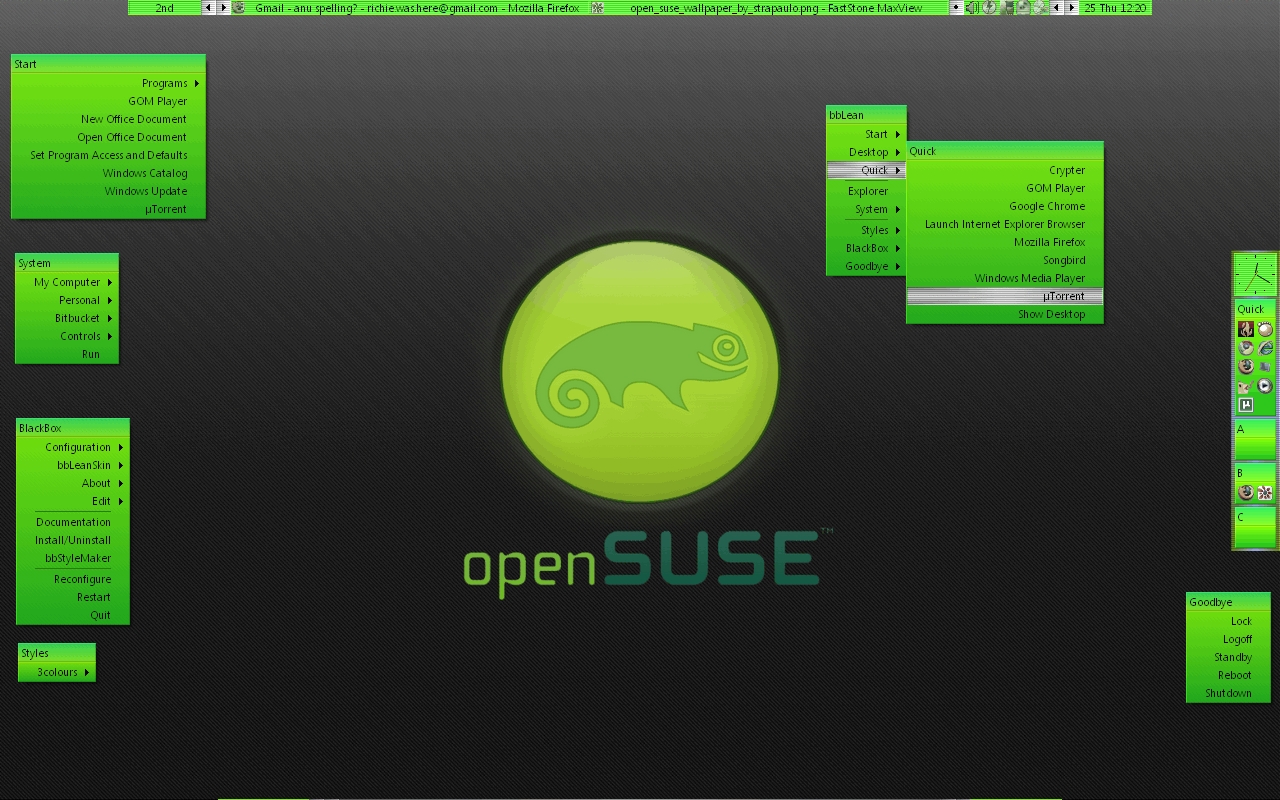
Task: Select Google Chrome in Quick submenu
Action: coord(1005,206)
